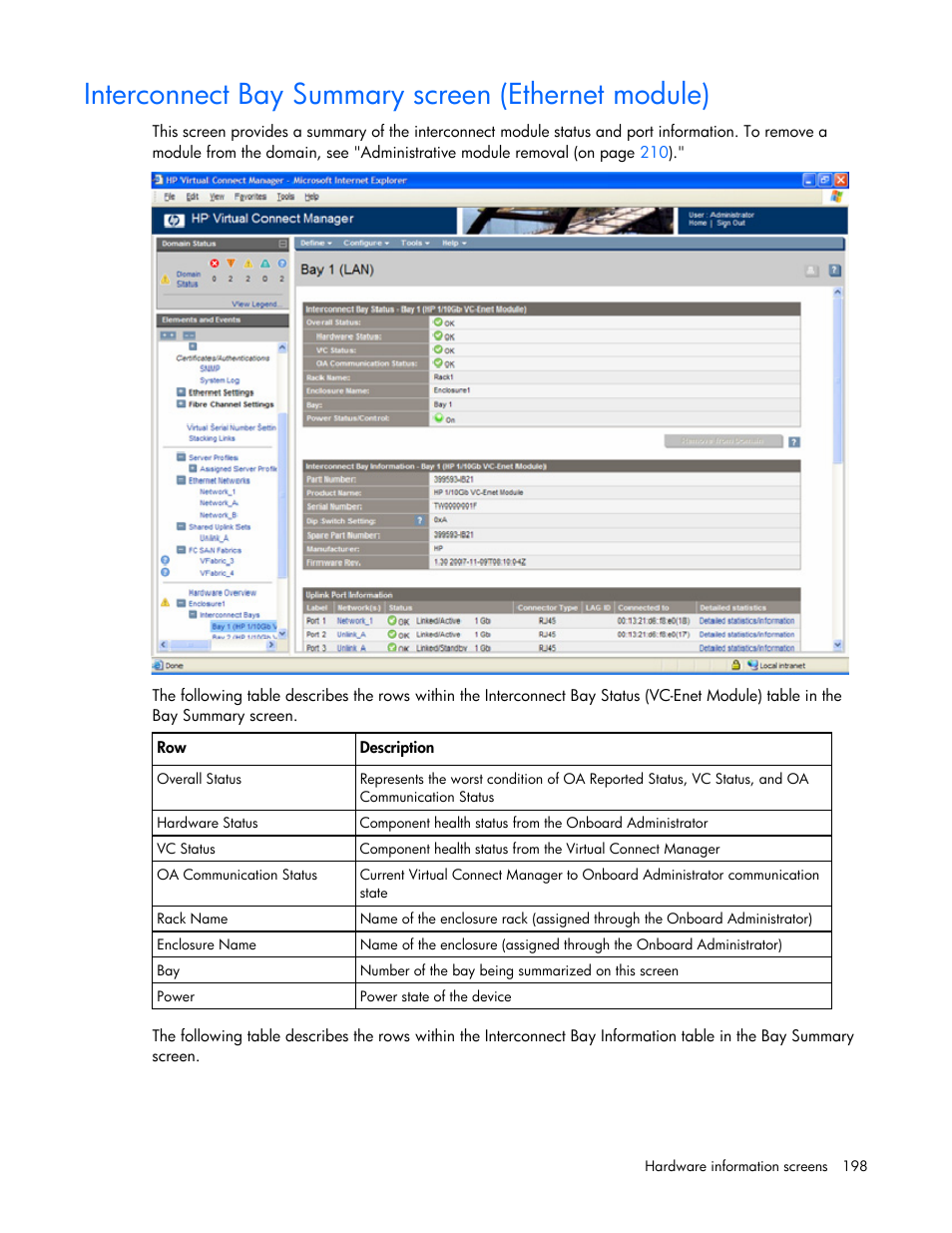
Task: Collapse the FC SAN Fabrics tree node
Action: coord(182,550)
